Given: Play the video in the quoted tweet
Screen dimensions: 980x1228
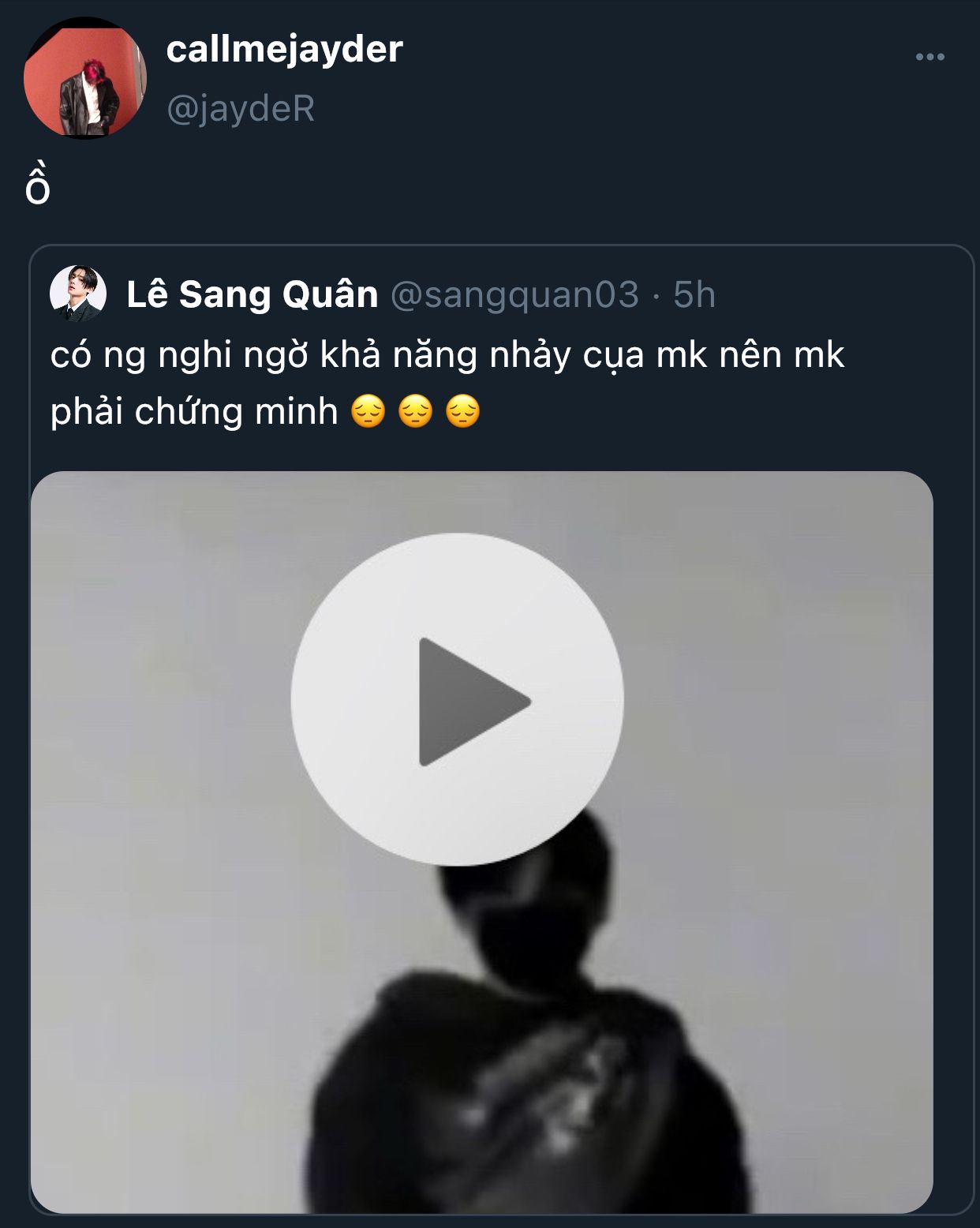Looking at the screenshot, I should pos(457,700).
